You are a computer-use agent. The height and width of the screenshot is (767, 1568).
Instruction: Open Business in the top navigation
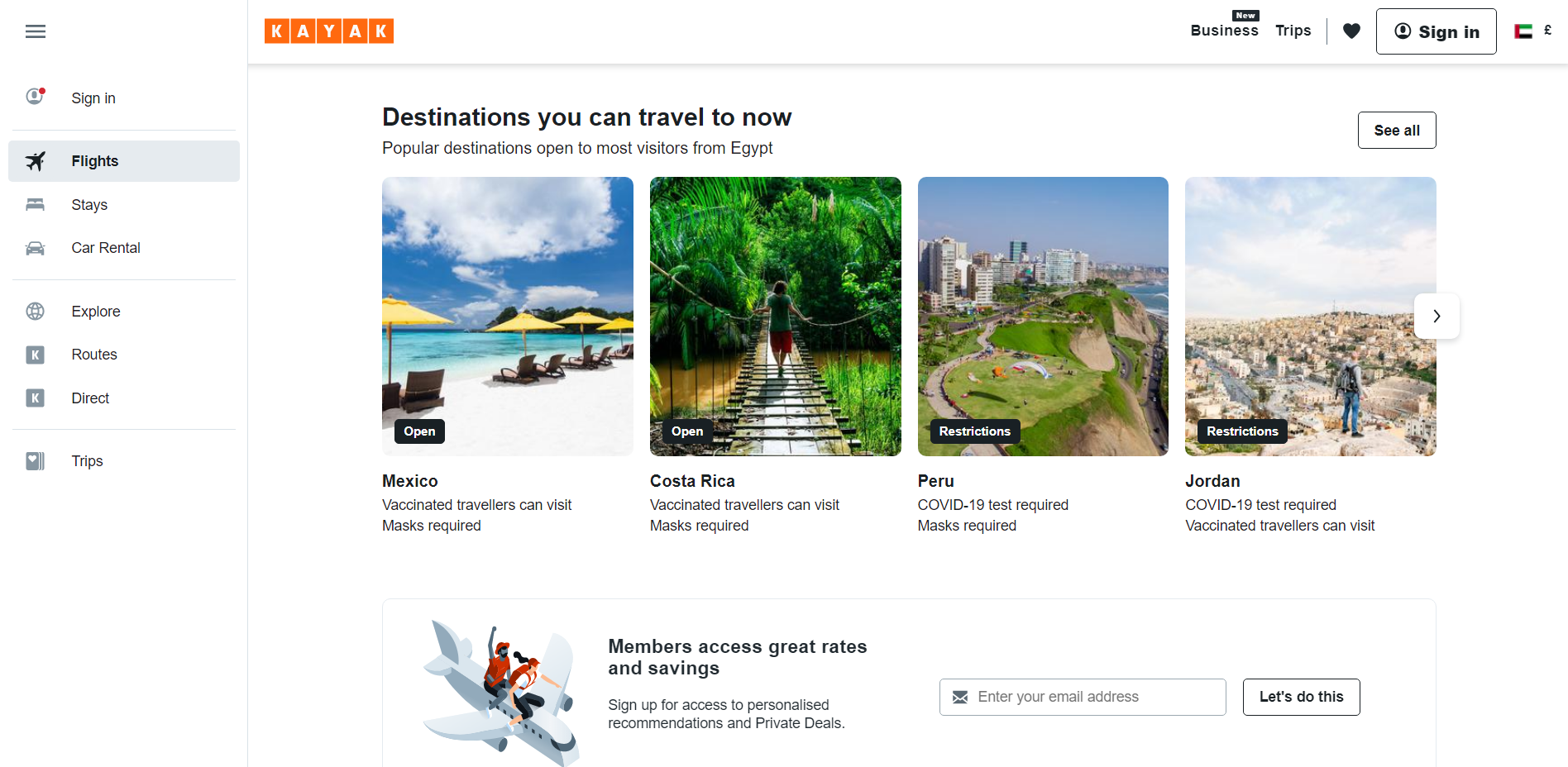[x=1224, y=31]
